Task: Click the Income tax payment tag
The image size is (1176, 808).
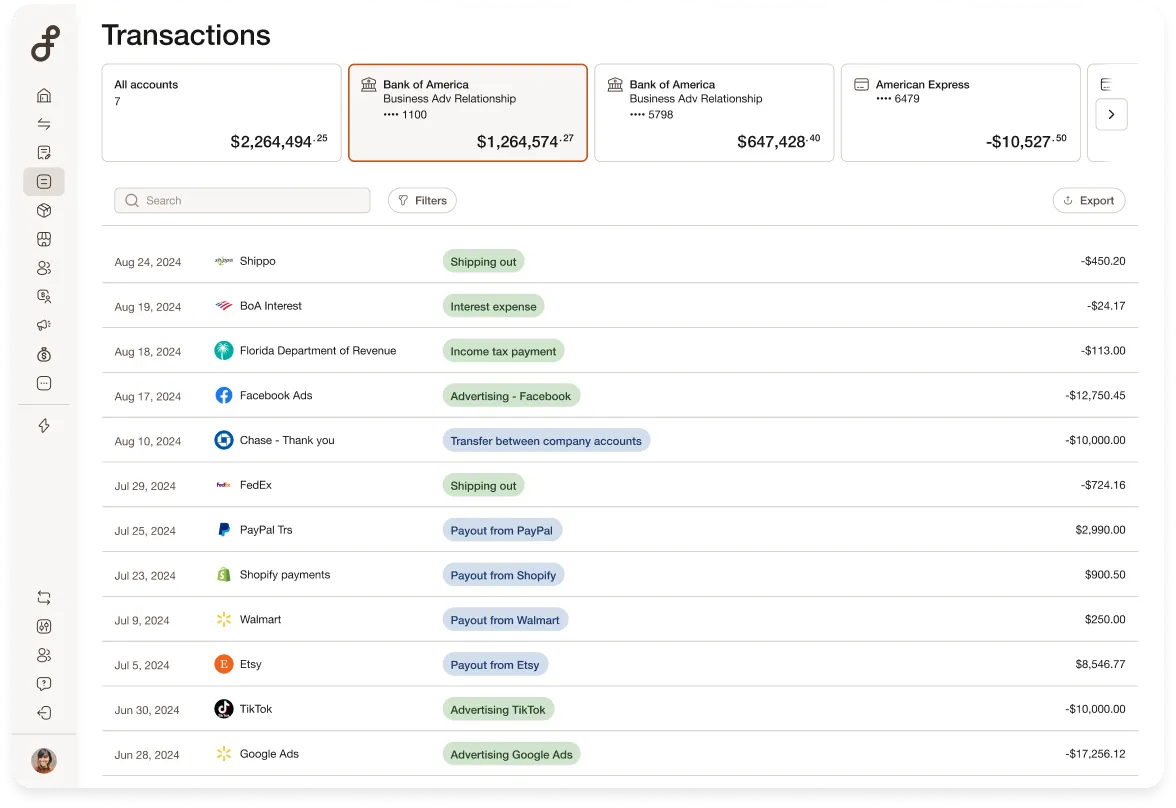Action: point(503,351)
